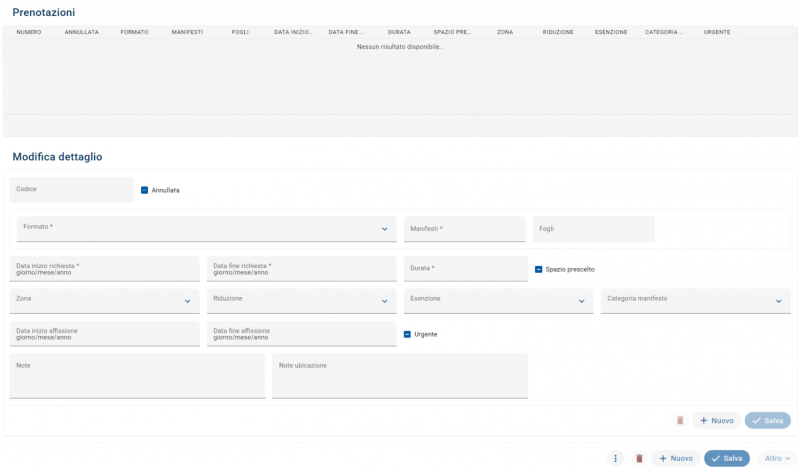Toggle the Annullata checkbox

(x=145, y=190)
